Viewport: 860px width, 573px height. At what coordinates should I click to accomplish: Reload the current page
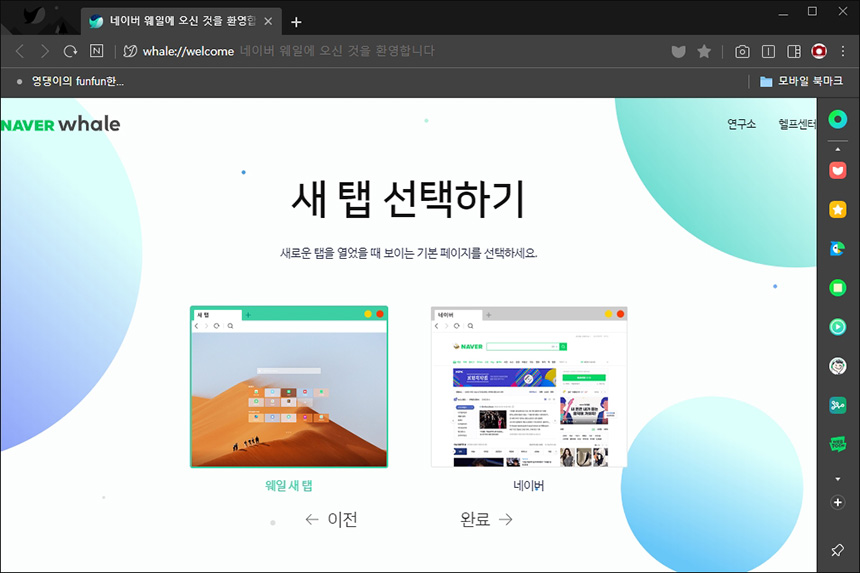pos(70,52)
